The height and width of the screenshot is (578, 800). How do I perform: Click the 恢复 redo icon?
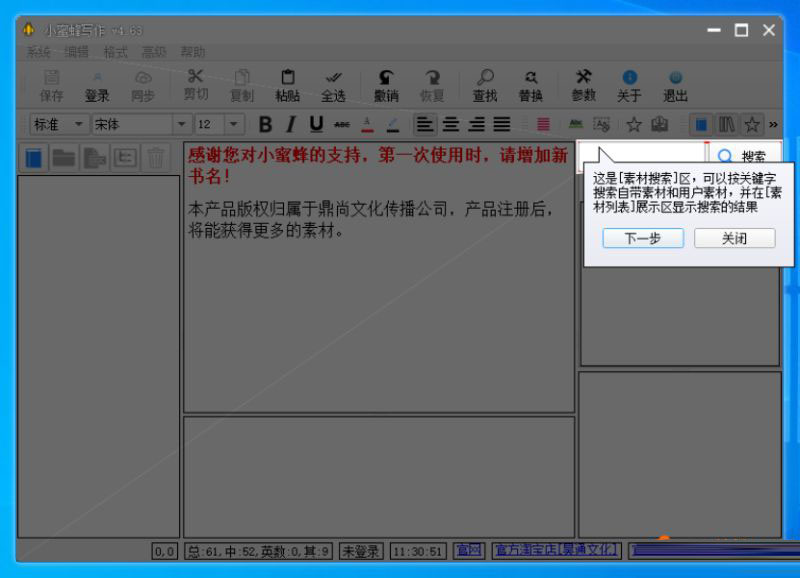point(432,86)
